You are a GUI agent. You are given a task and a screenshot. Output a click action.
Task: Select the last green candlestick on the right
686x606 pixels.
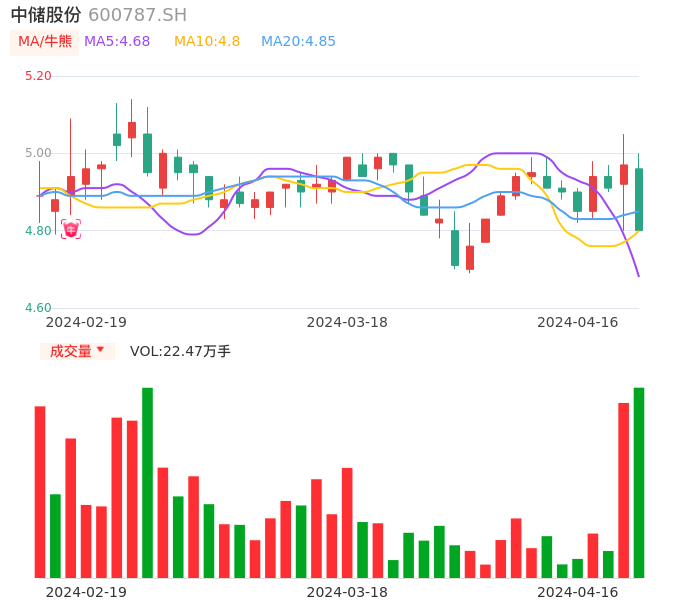639,199
